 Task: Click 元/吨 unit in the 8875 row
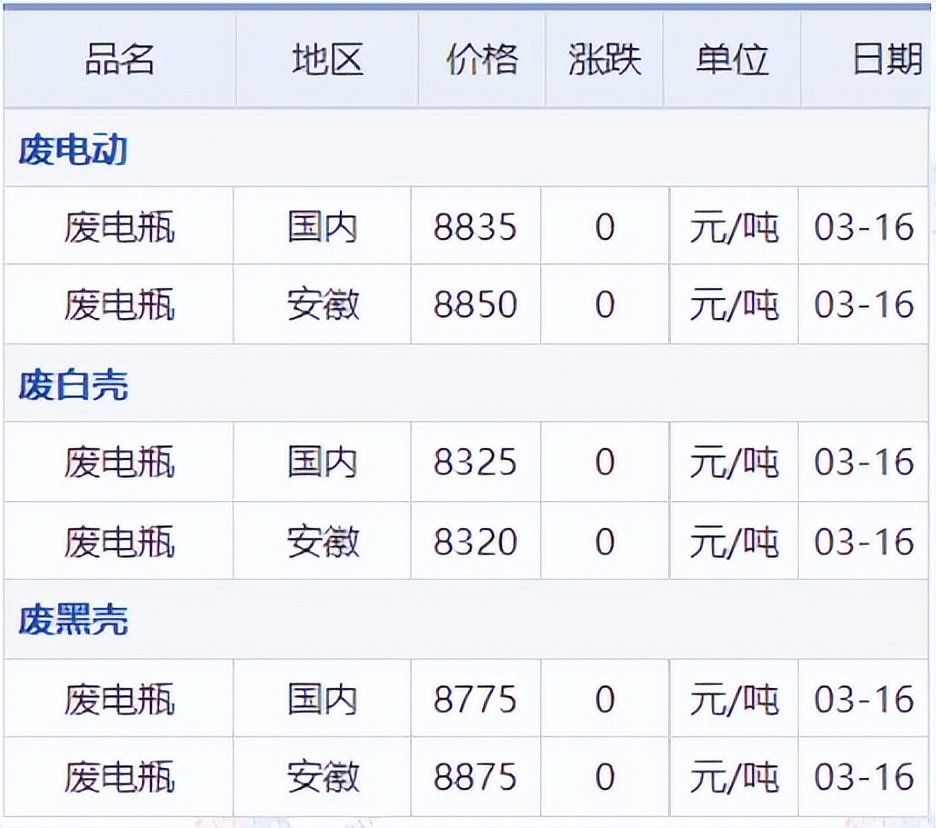(734, 777)
